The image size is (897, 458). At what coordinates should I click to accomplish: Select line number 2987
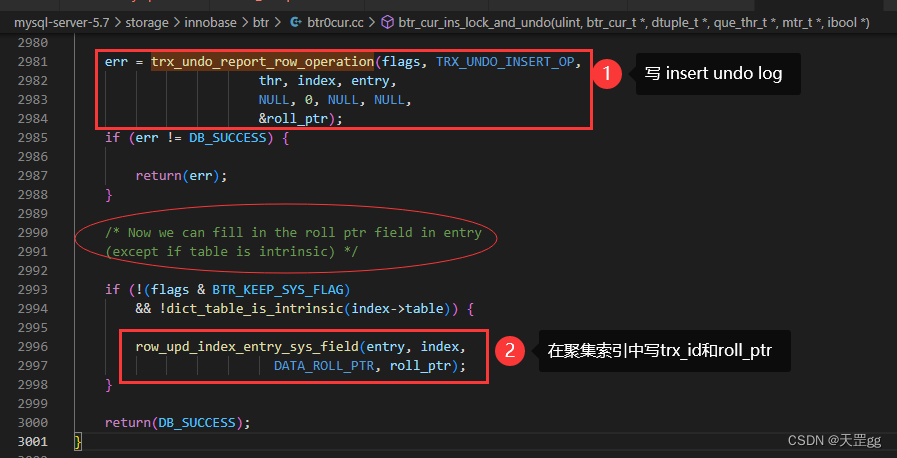[x=33, y=176]
